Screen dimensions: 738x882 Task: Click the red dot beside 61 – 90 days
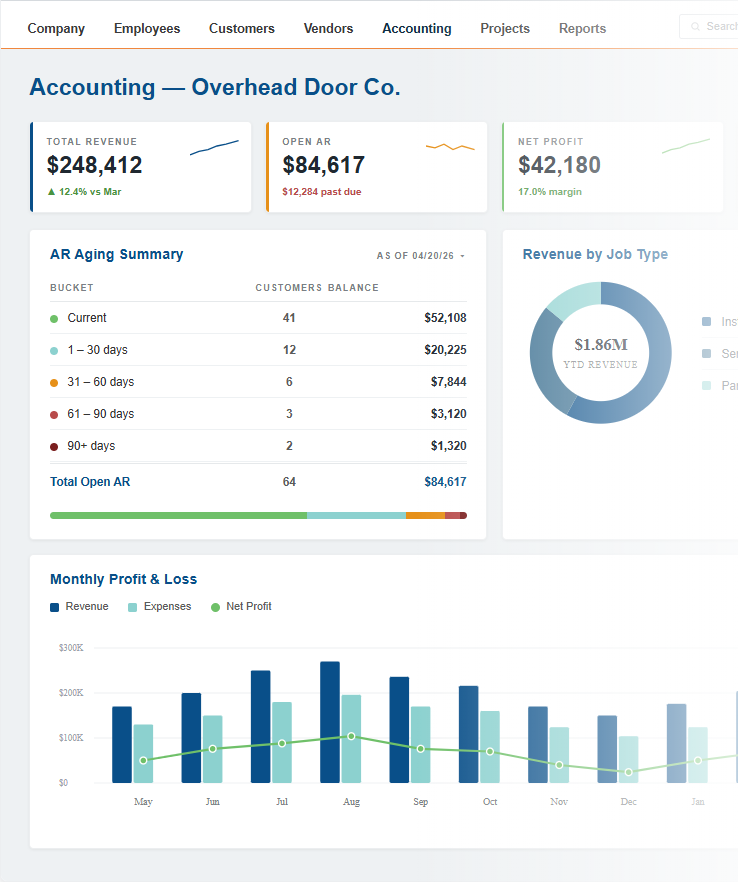pyautogui.click(x=54, y=415)
